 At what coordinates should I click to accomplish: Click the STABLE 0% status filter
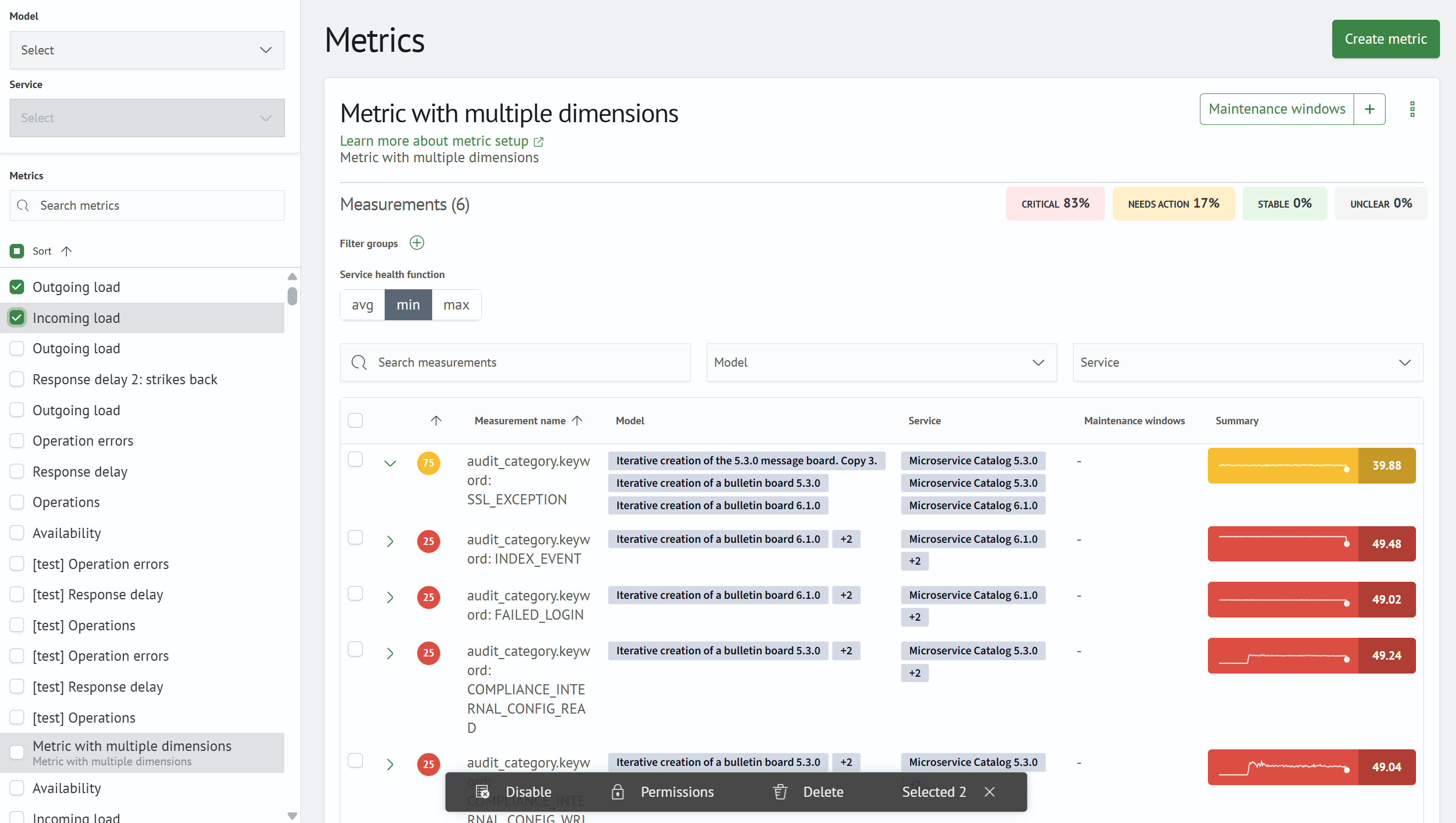coord(1284,203)
